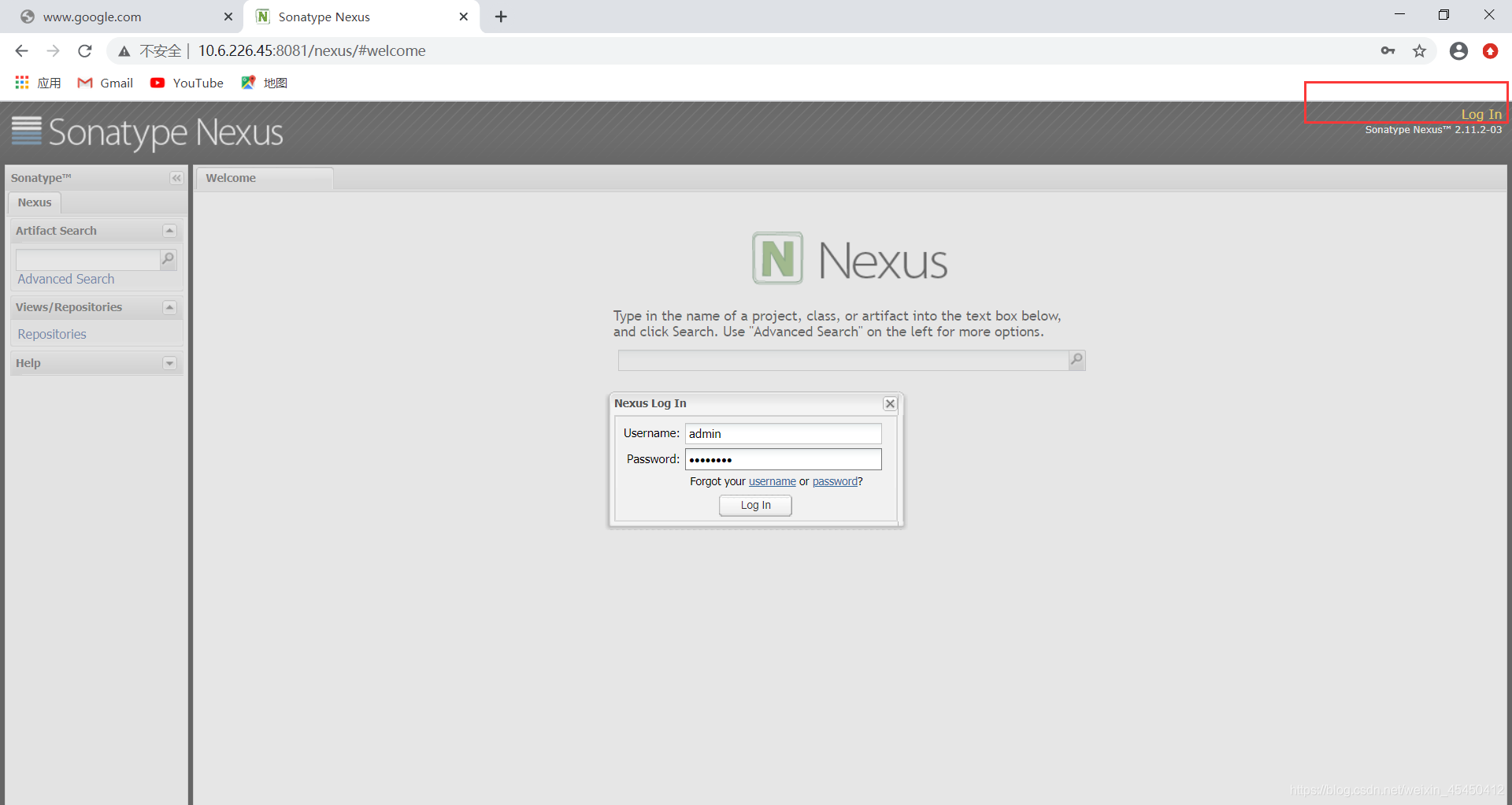Click the sidebar artifact search field
Viewport: 1512px width, 805px height.
click(x=87, y=259)
